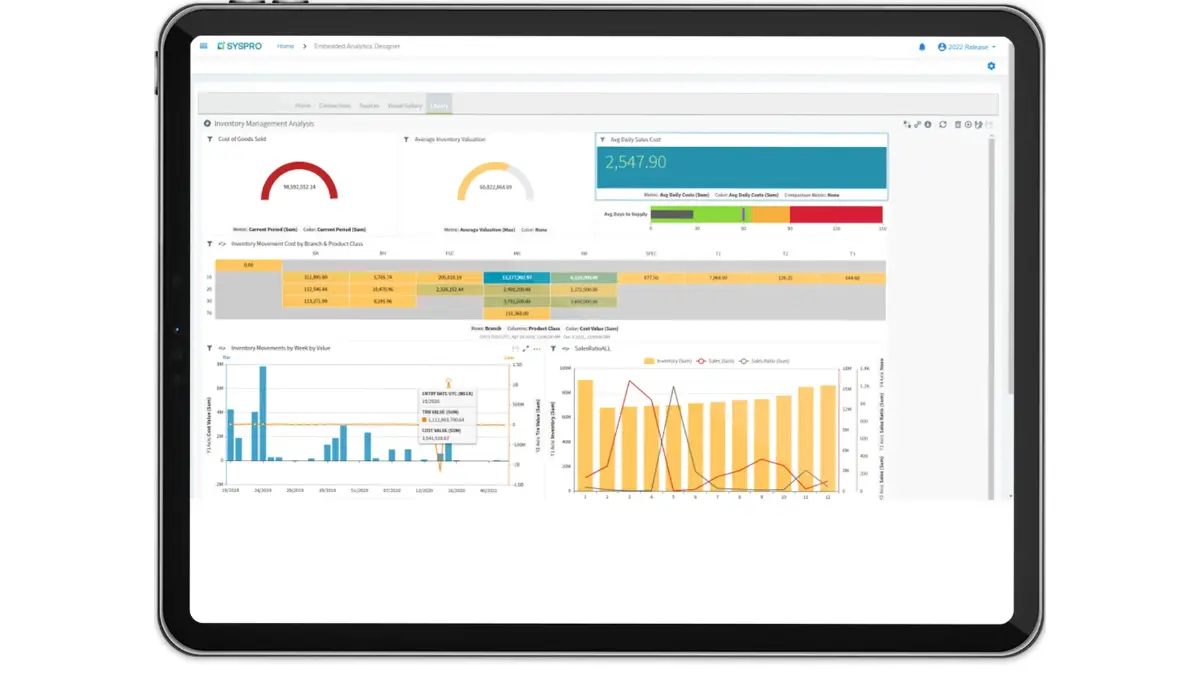The height and width of the screenshot is (675, 1200).
Task: Click the share link icon on the toolbar
Action: pyautogui.click(x=918, y=124)
